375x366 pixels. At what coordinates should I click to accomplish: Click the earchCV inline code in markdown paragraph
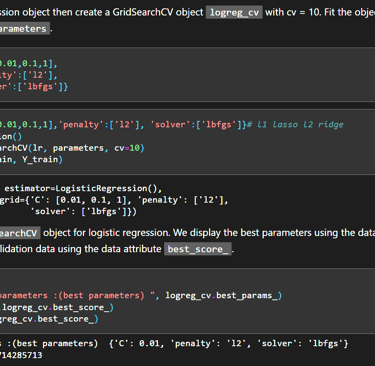(19, 233)
